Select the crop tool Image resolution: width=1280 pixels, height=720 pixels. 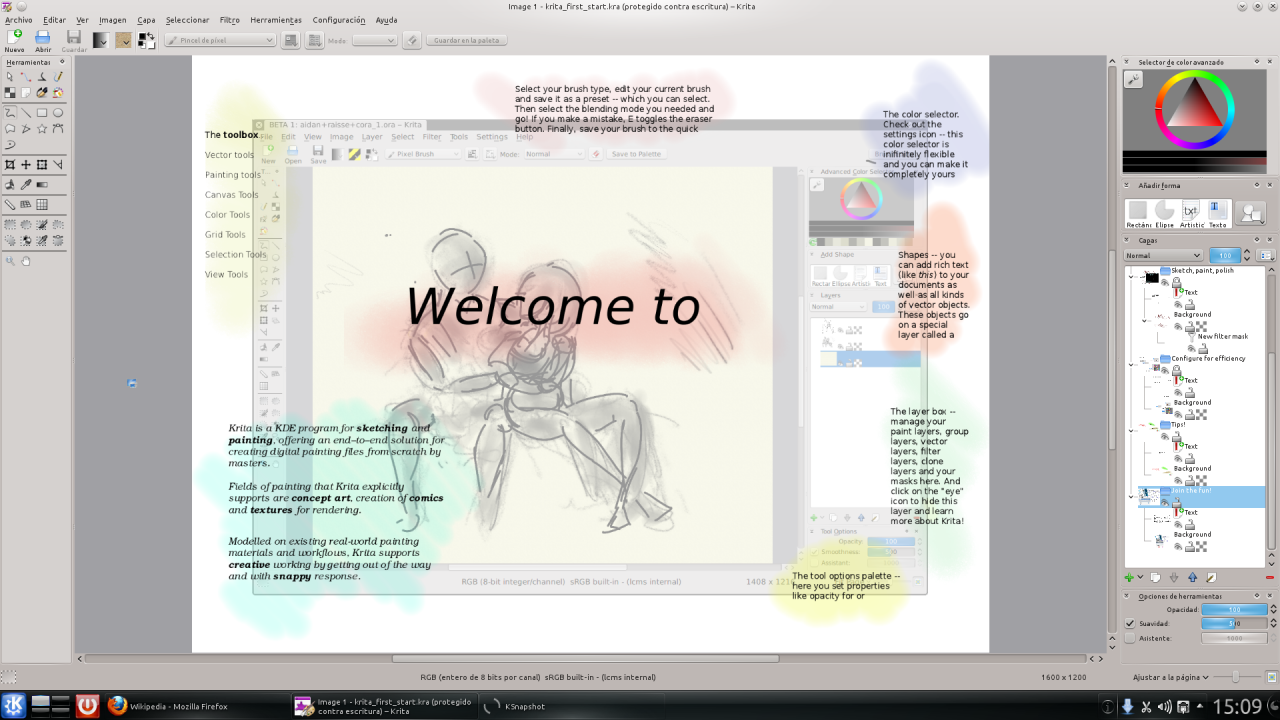(10, 164)
